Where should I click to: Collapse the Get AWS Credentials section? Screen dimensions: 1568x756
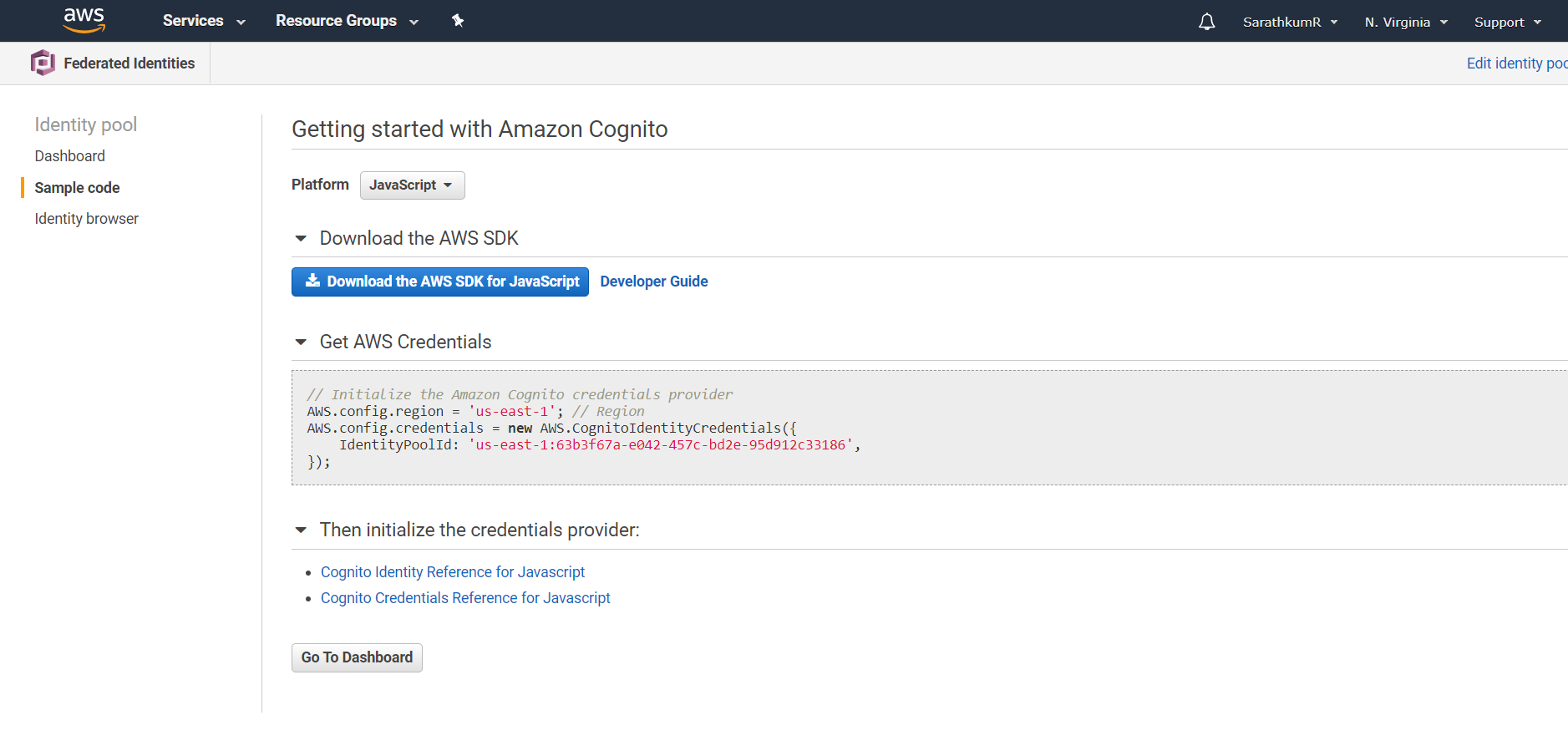coord(301,342)
